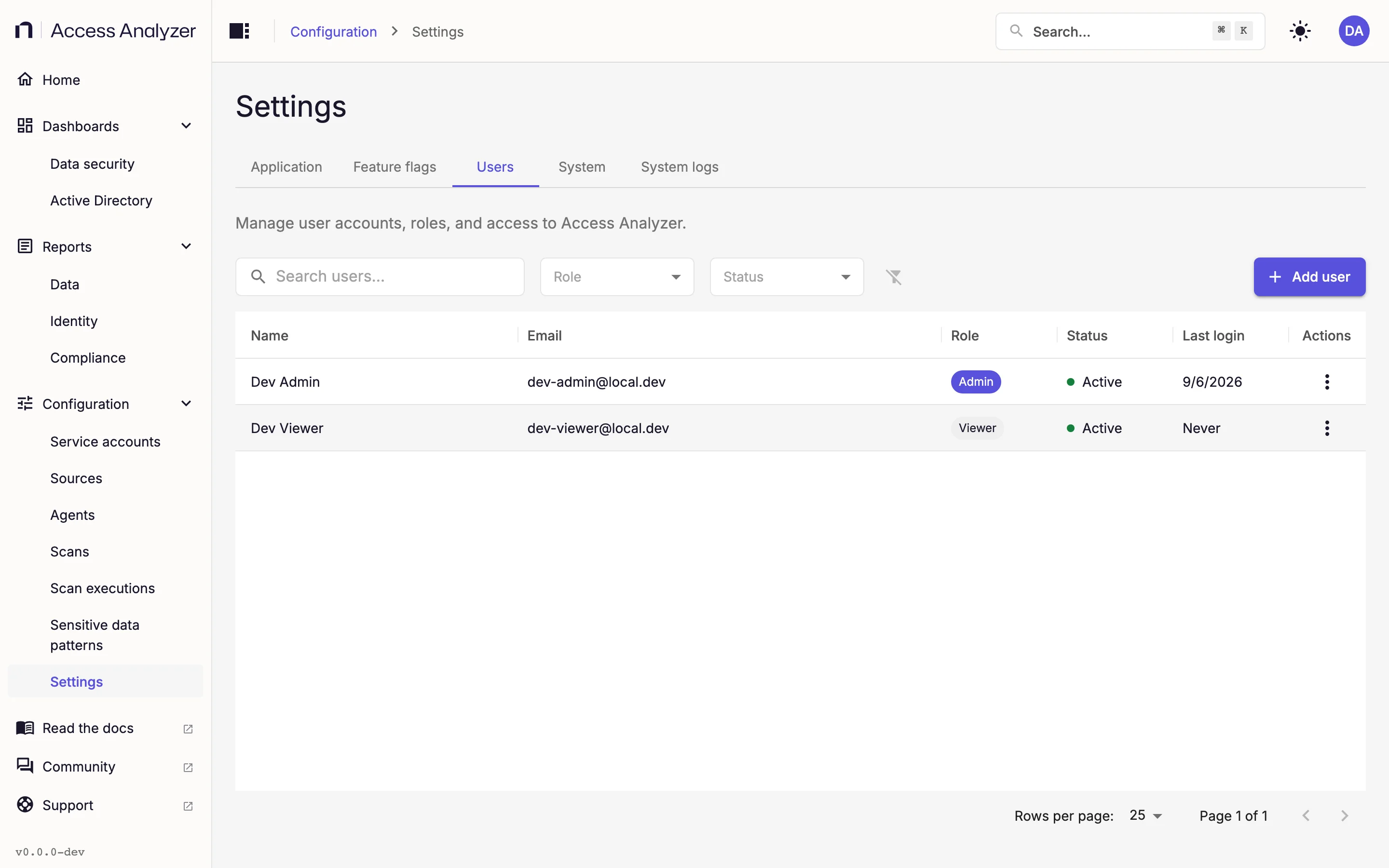
Task: Click the Access Analyzer logo icon
Action: [x=24, y=30]
